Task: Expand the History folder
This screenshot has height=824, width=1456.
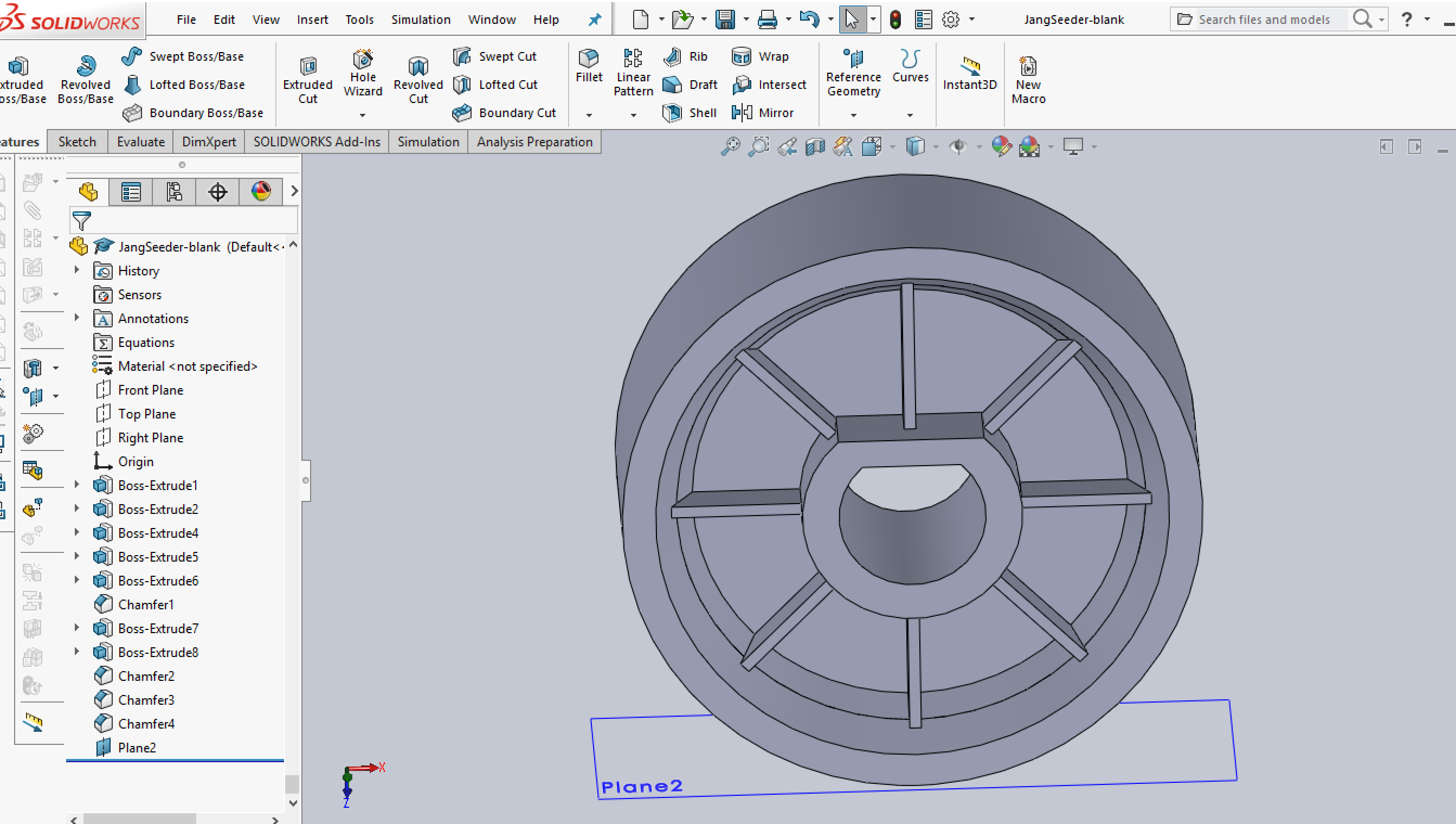Action: (77, 271)
